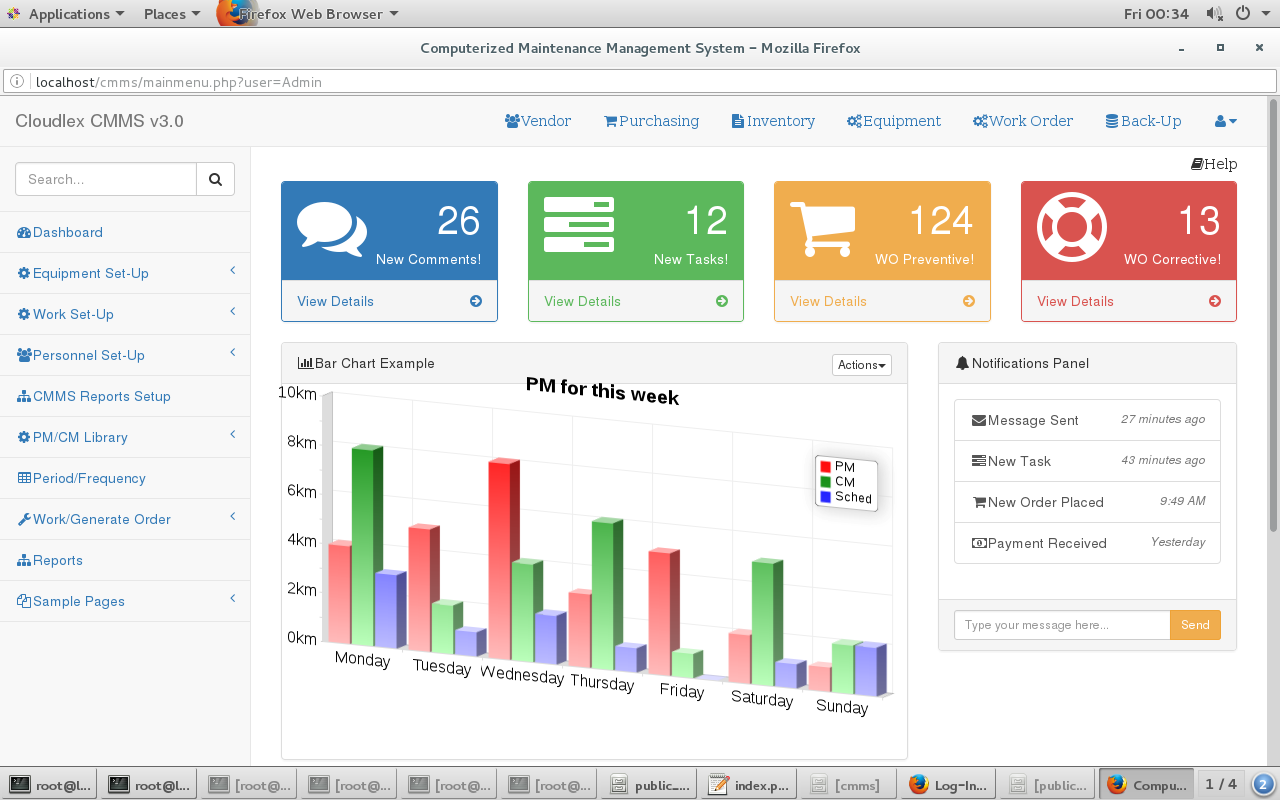
Task: Click the volume icon in system tray
Action: pos(1214,14)
